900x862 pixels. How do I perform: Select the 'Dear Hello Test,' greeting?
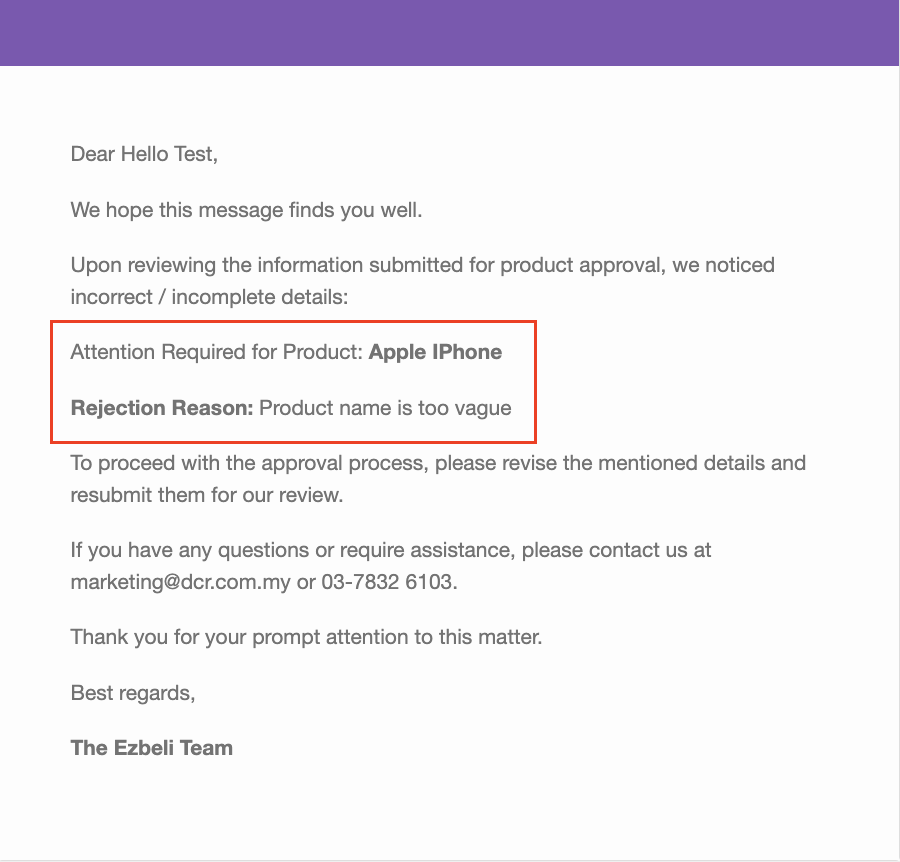(x=144, y=154)
